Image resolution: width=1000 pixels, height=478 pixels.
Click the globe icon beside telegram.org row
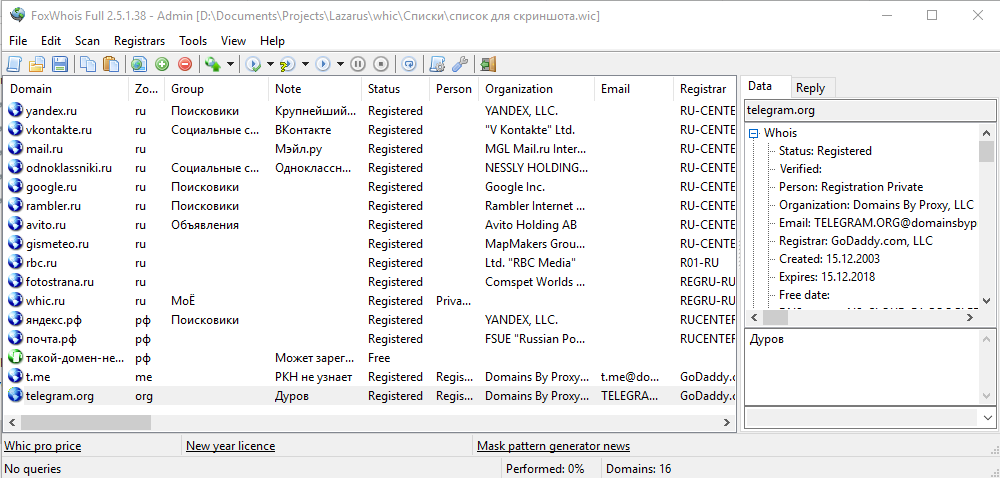[15, 396]
